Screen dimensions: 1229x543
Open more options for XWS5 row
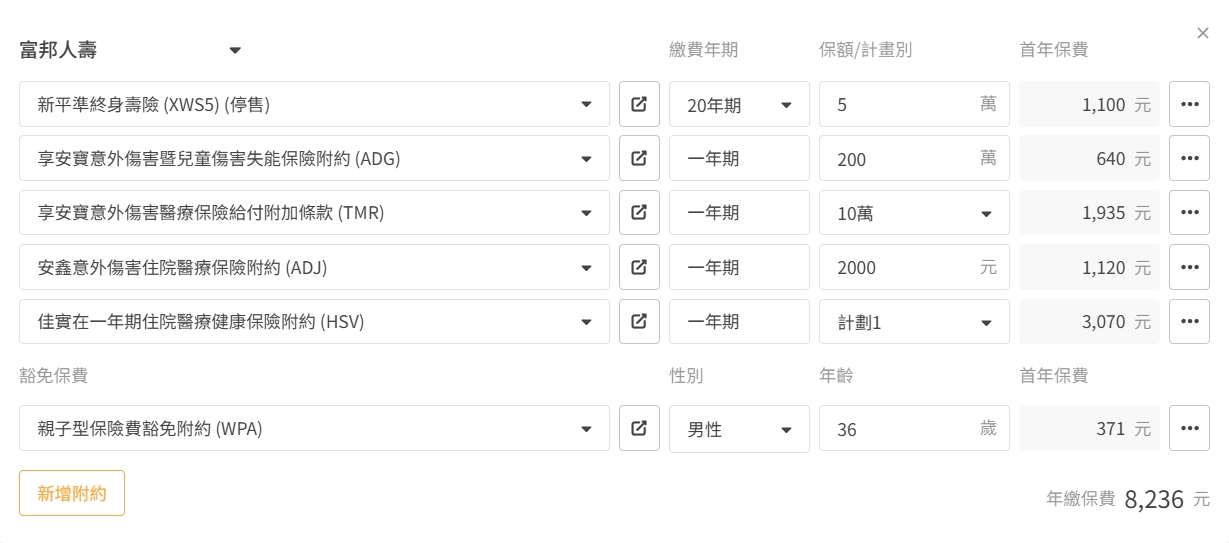tap(1189, 104)
